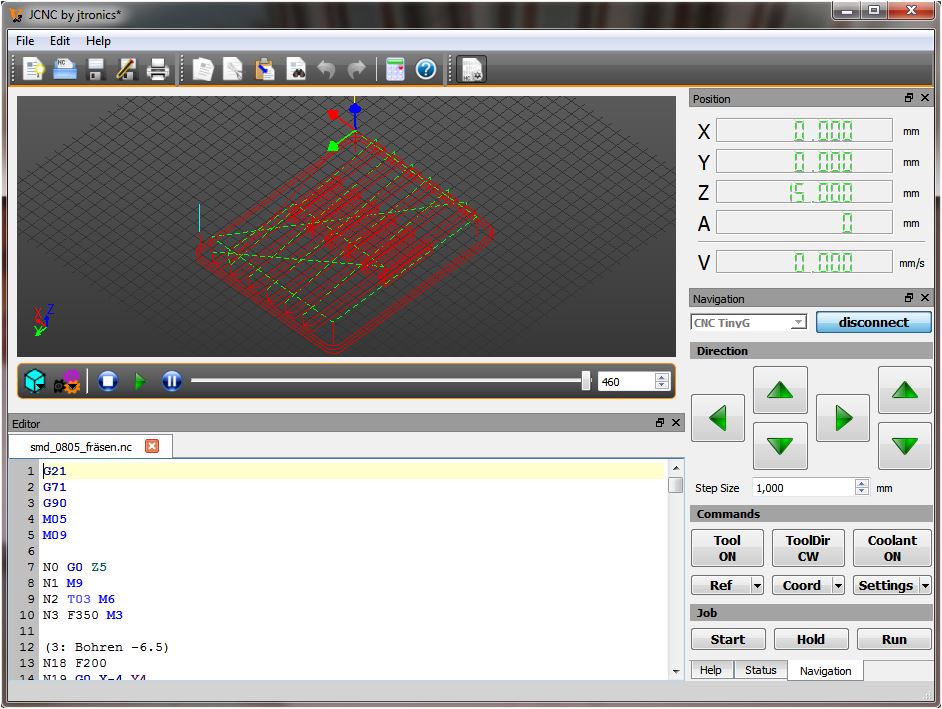Viewport: 942px width, 709px height.
Task: Toggle the Tool ON button
Action: [727, 548]
